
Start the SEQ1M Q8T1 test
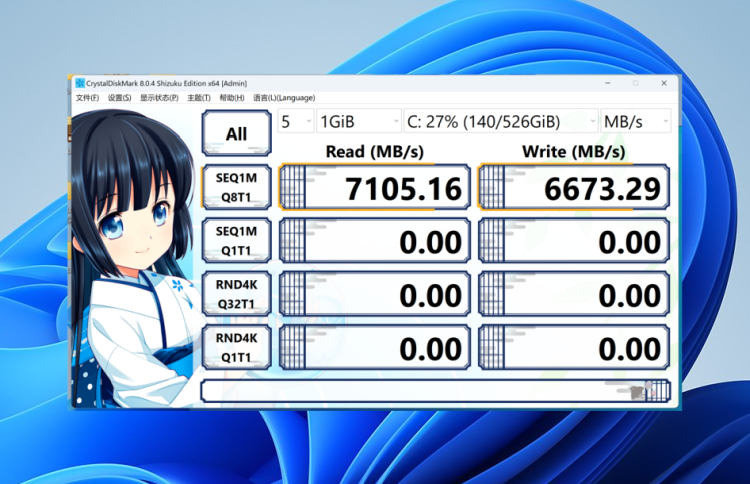237,187
